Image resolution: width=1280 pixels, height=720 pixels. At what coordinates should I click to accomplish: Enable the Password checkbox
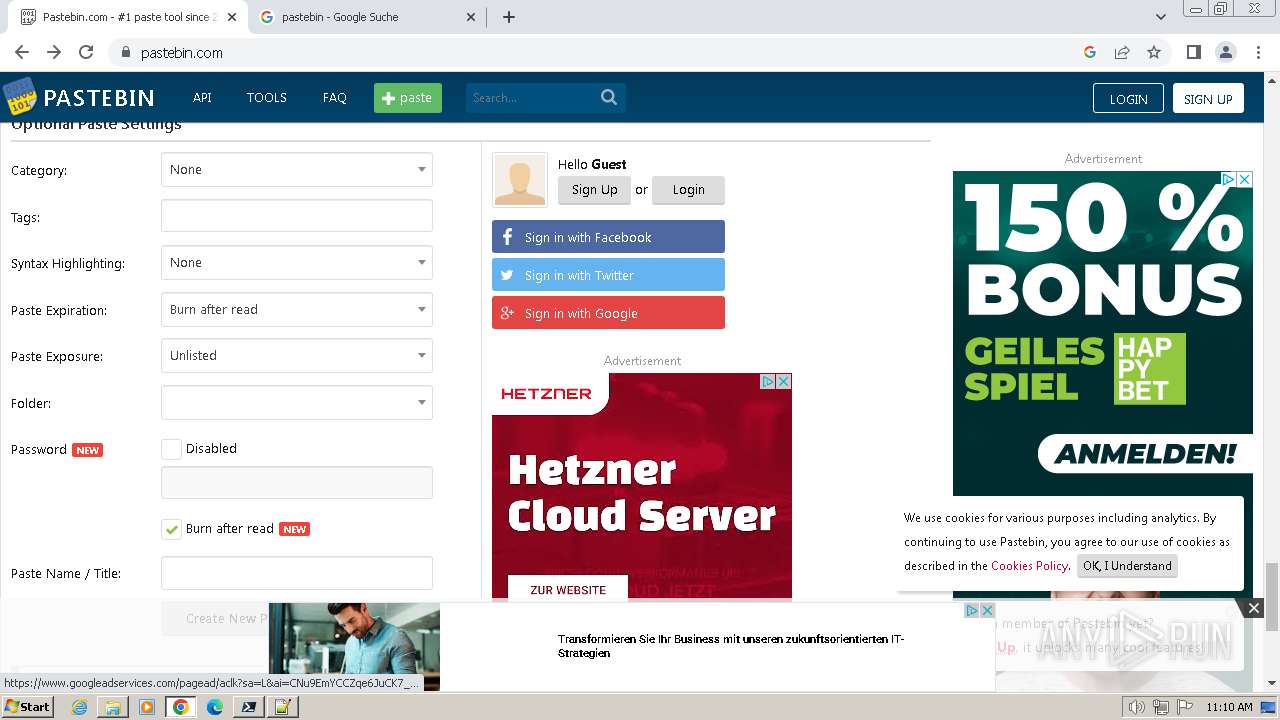click(x=171, y=449)
